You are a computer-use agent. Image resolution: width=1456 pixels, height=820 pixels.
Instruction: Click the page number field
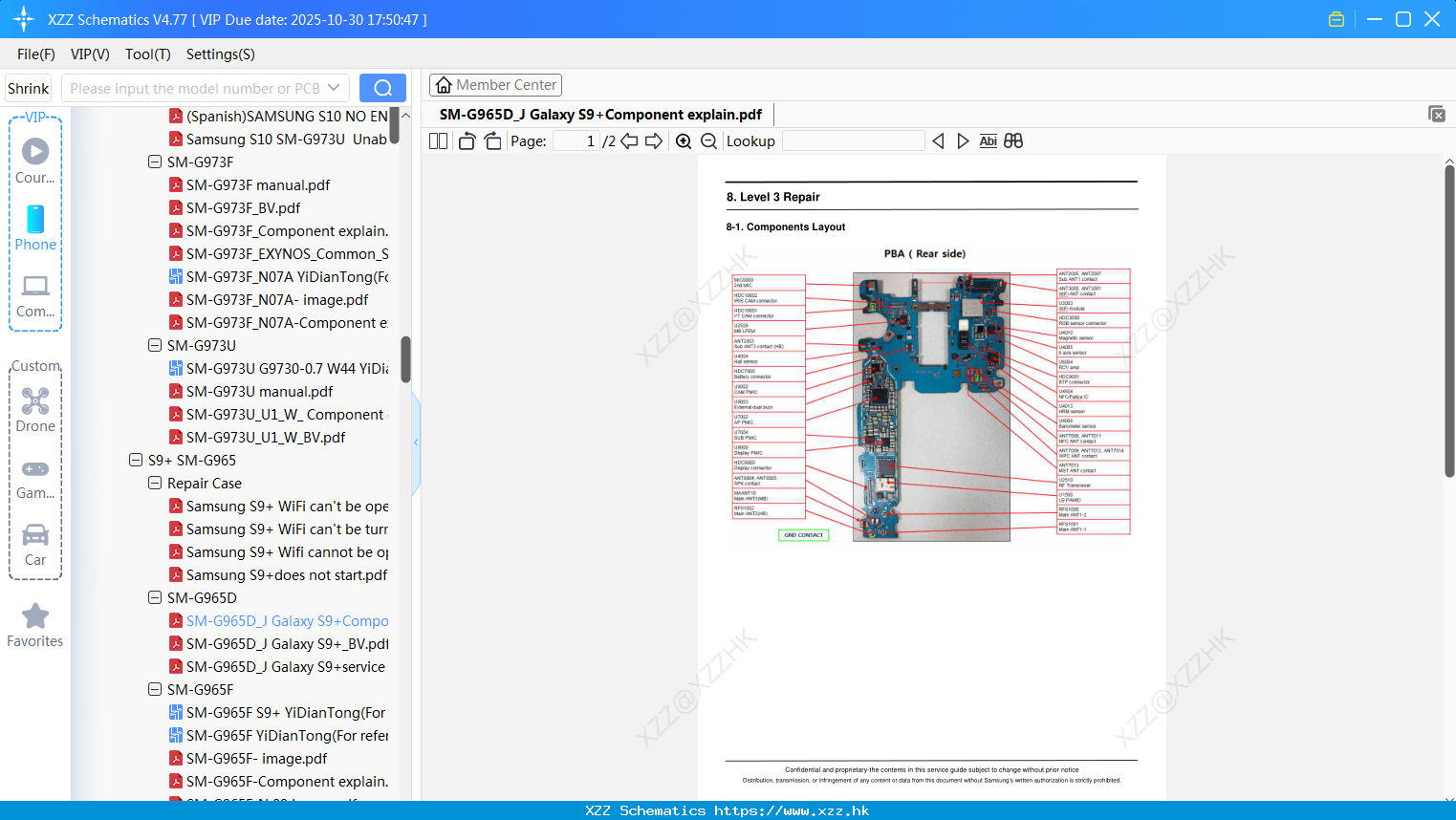tap(576, 141)
